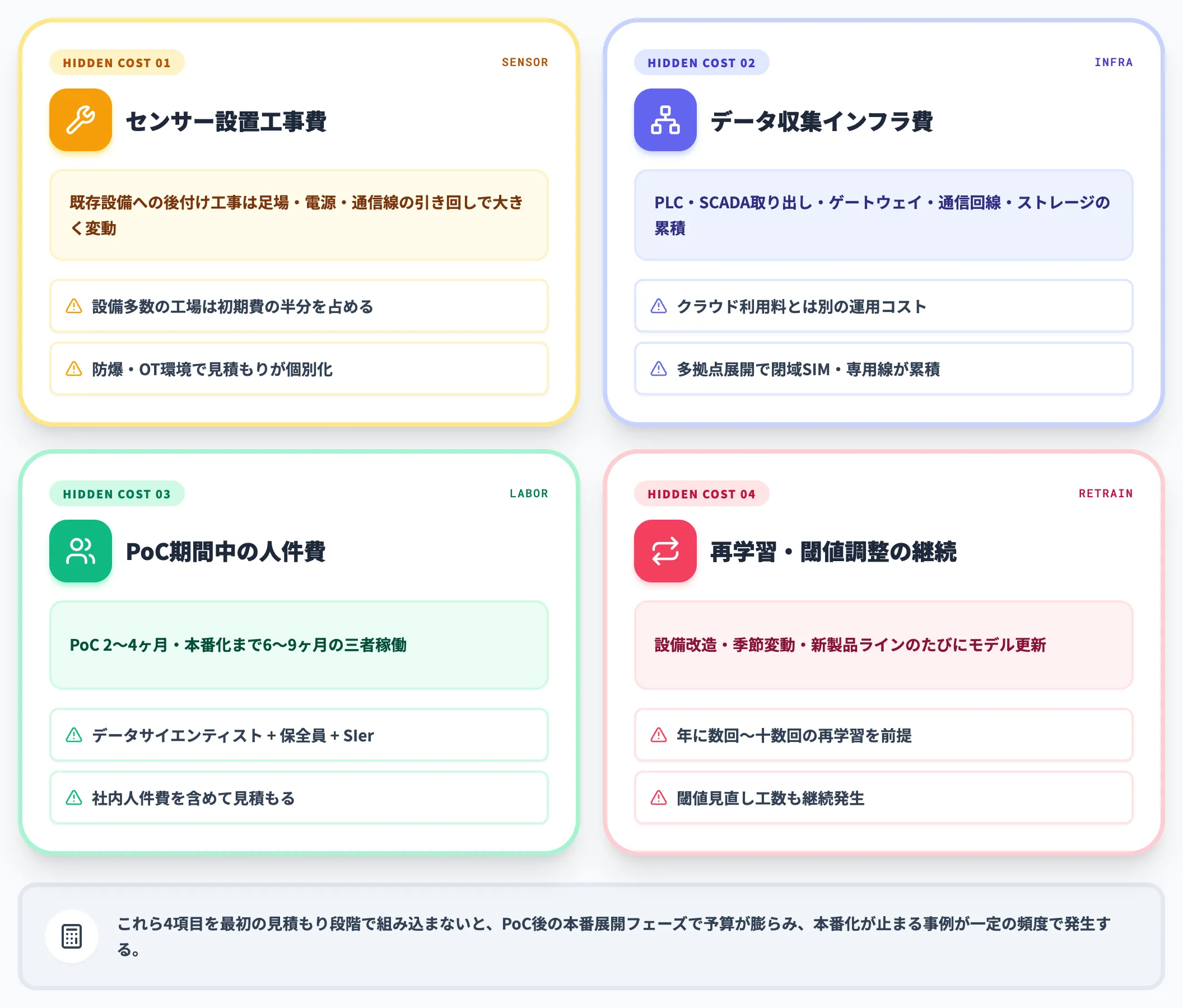Click warning icon beside 多拠点展開で閉域SIM・専用線が累積

point(659,369)
